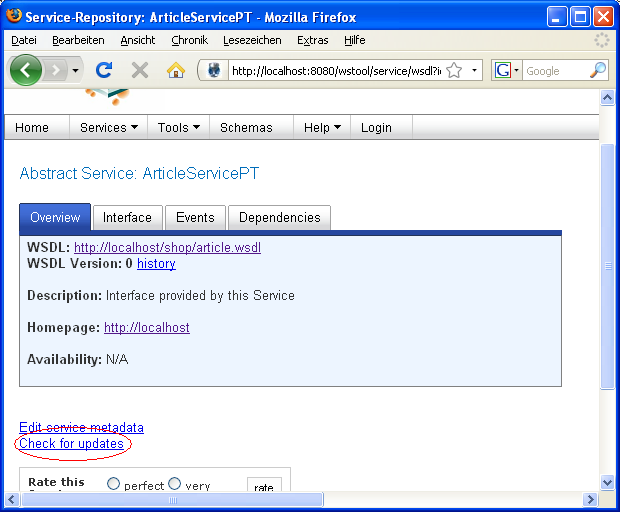The image size is (620, 512).
Task: Select the Overview tab
Action: coord(55,217)
